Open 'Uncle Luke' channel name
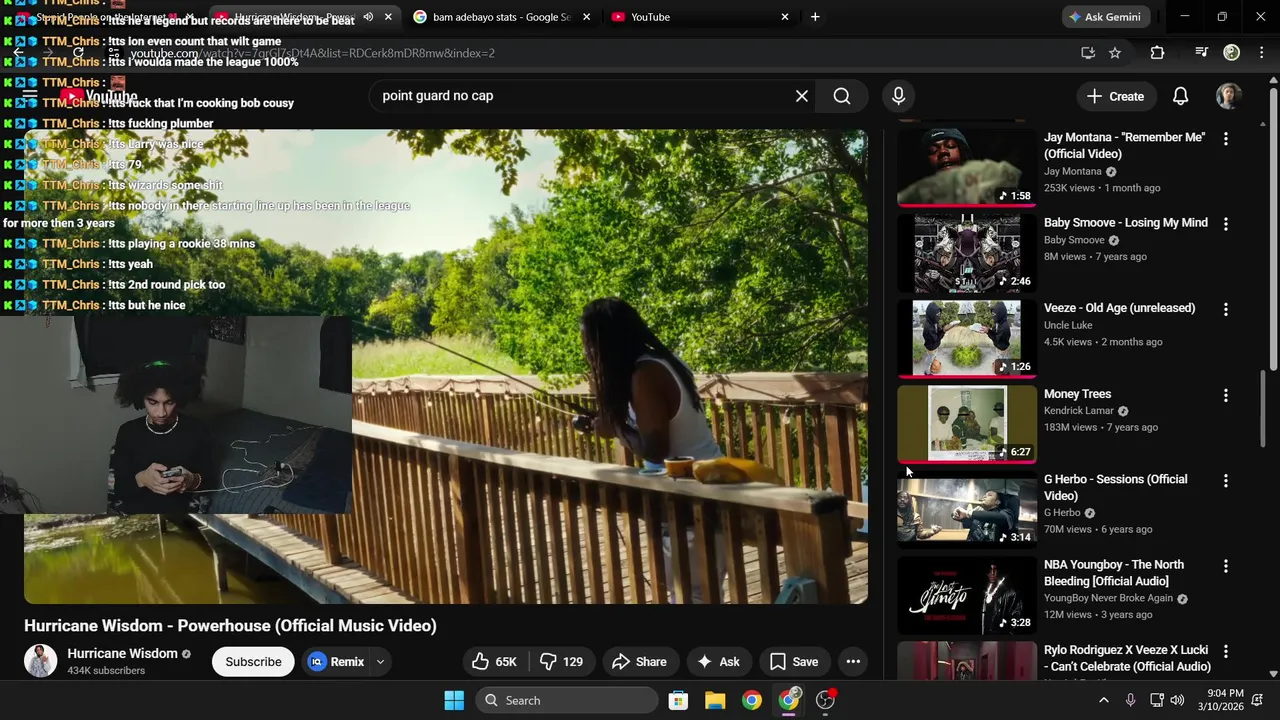 (1068, 325)
